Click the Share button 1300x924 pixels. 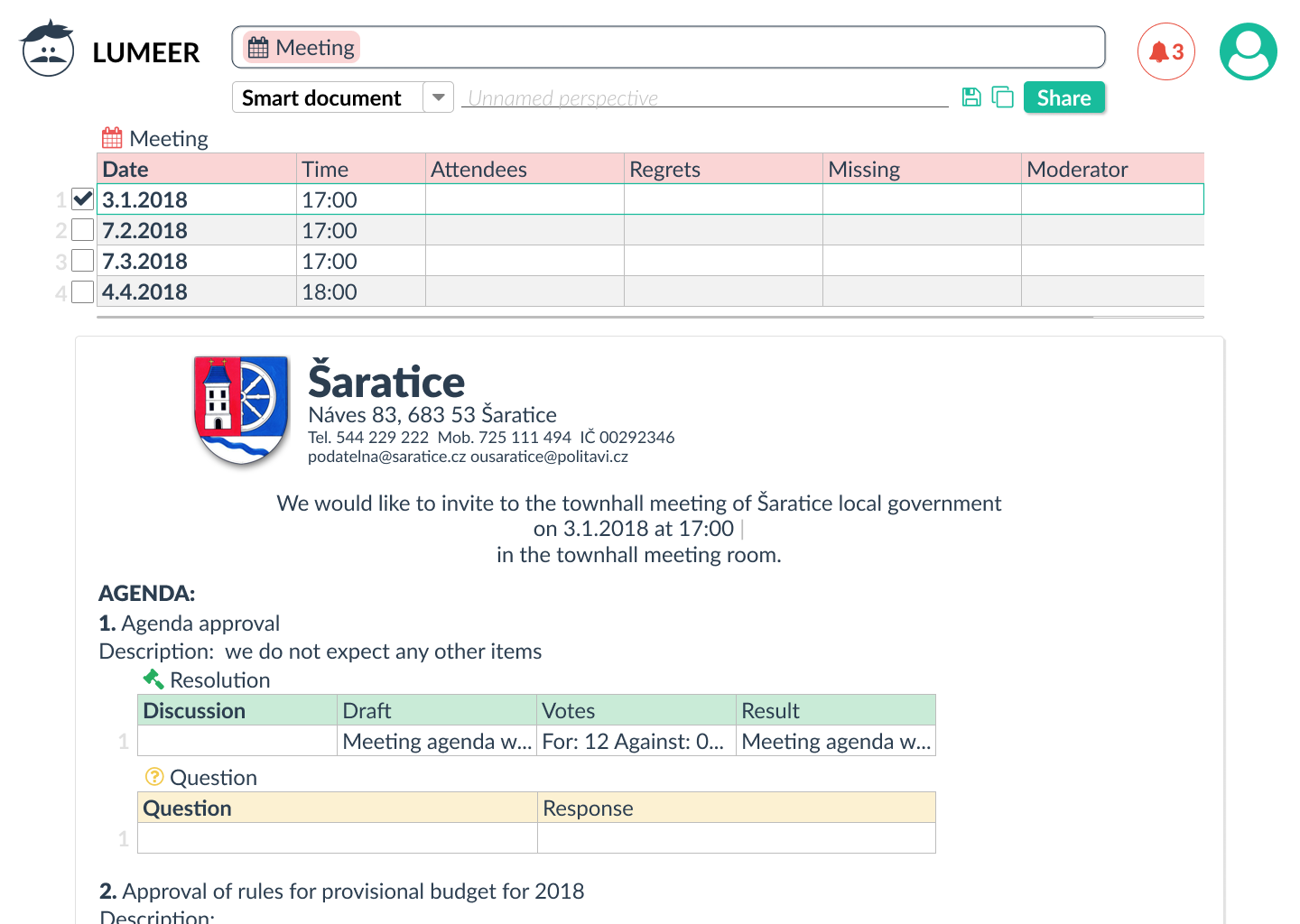tap(1064, 97)
